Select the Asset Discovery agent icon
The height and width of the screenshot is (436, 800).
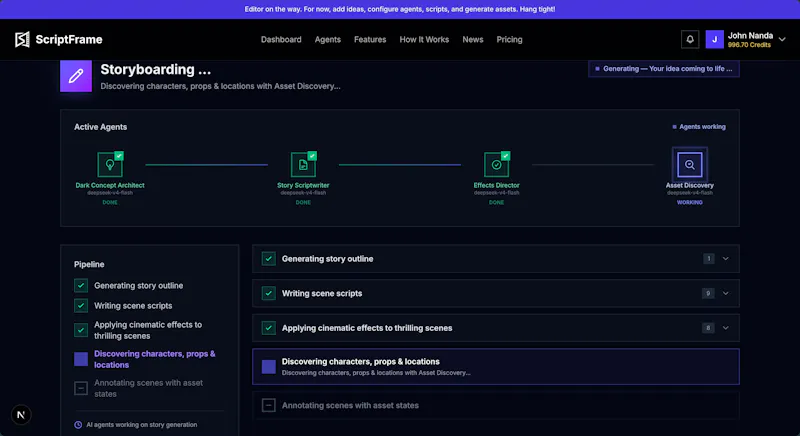pyautogui.click(x=690, y=164)
